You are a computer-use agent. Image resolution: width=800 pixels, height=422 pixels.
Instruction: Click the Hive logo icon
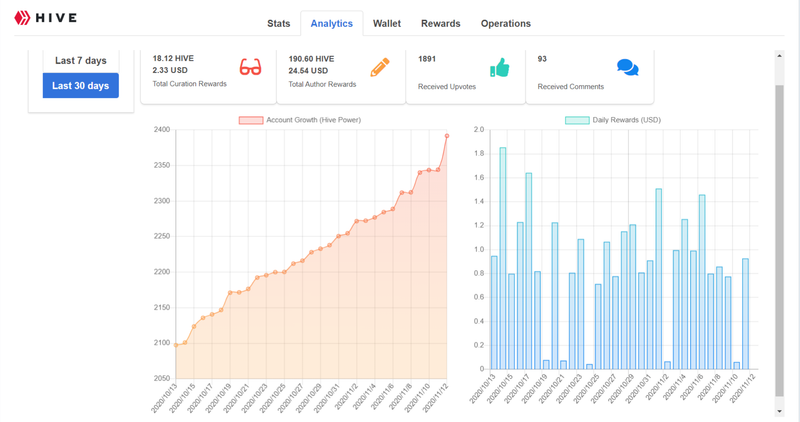(22, 18)
